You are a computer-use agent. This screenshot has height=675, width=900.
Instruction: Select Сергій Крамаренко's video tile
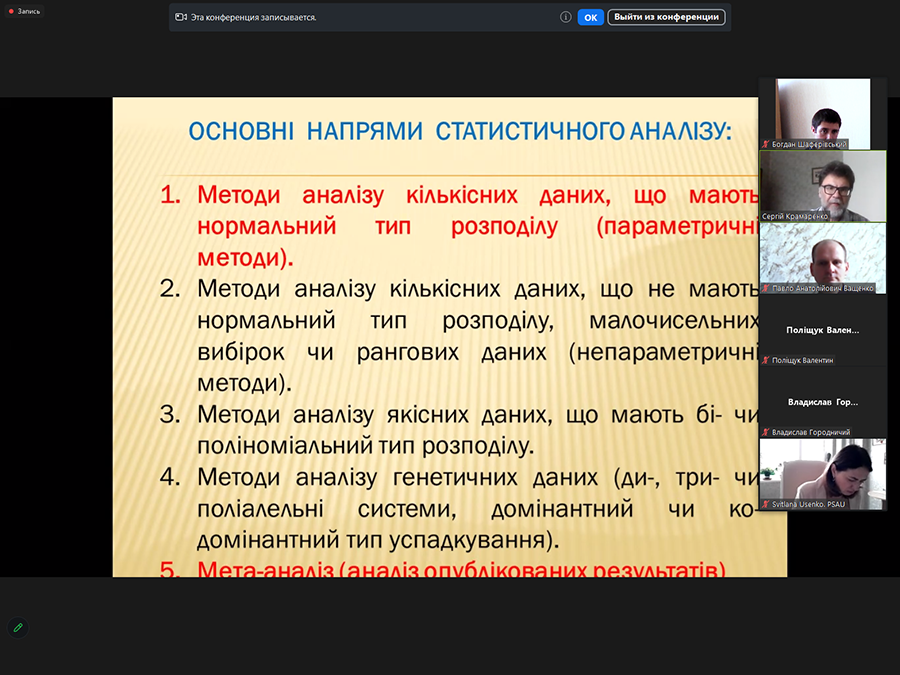pos(823,186)
